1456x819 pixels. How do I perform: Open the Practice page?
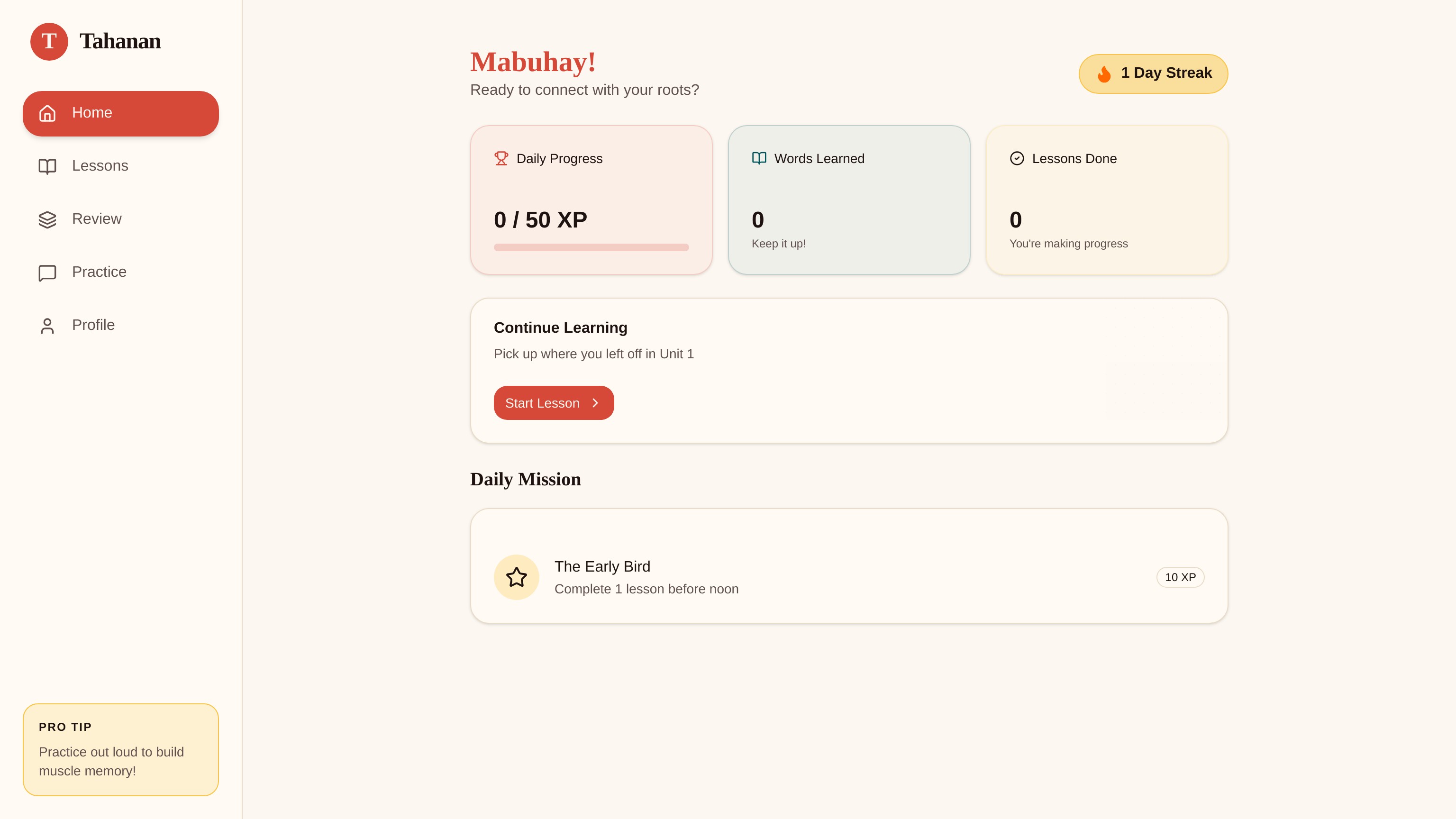pos(99,273)
